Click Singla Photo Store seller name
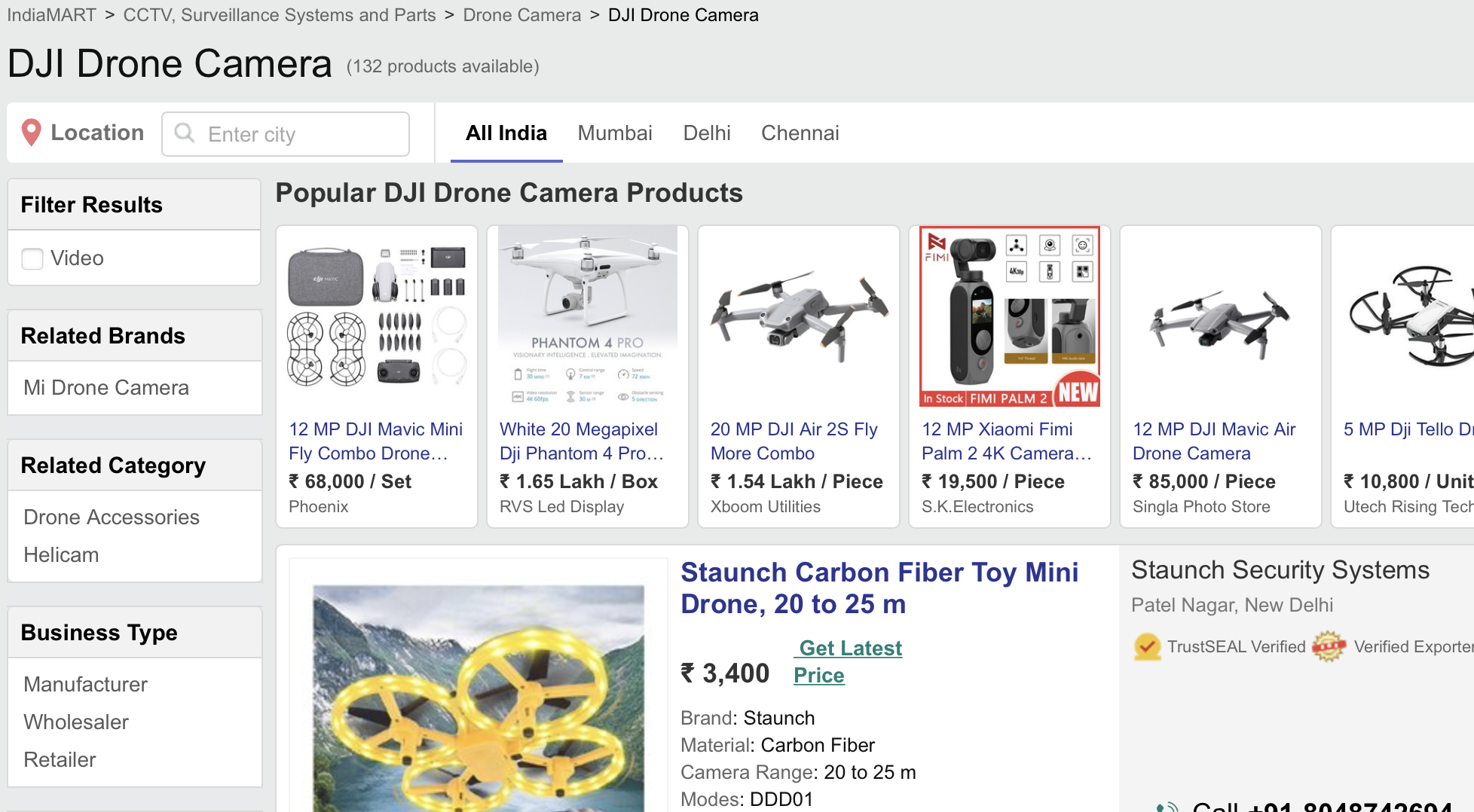The height and width of the screenshot is (812, 1474). click(1201, 507)
